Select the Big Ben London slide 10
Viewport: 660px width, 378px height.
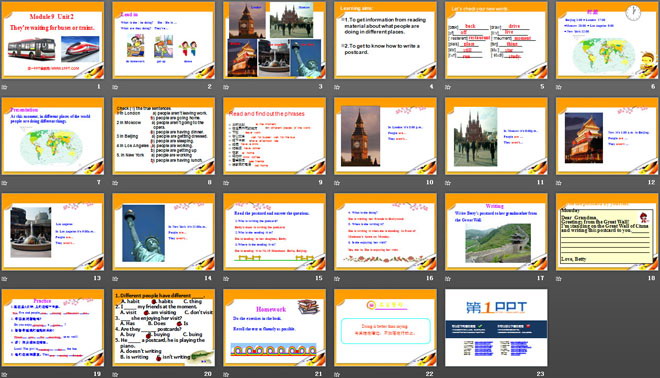(x=385, y=136)
